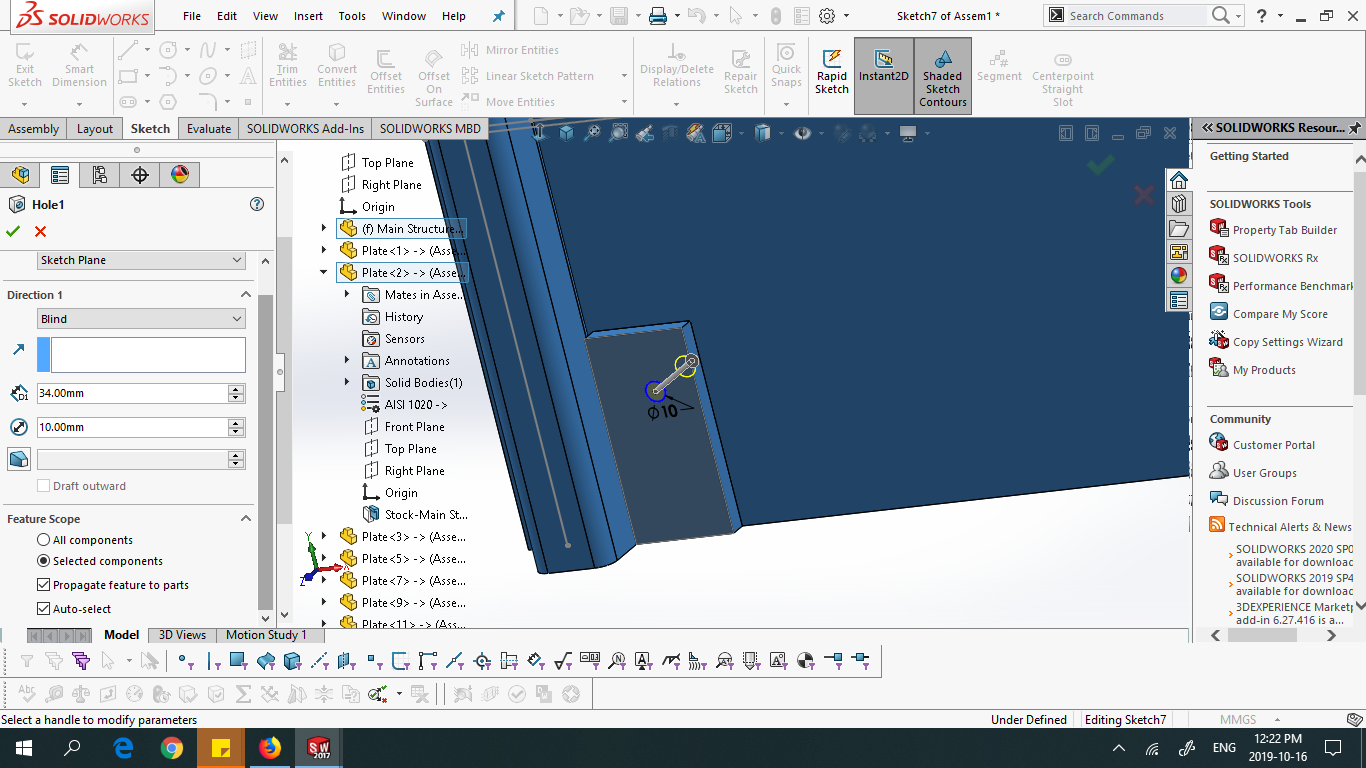Toggle the Auto-select checkbox
Image resolution: width=1366 pixels, height=768 pixels.
(x=43, y=609)
